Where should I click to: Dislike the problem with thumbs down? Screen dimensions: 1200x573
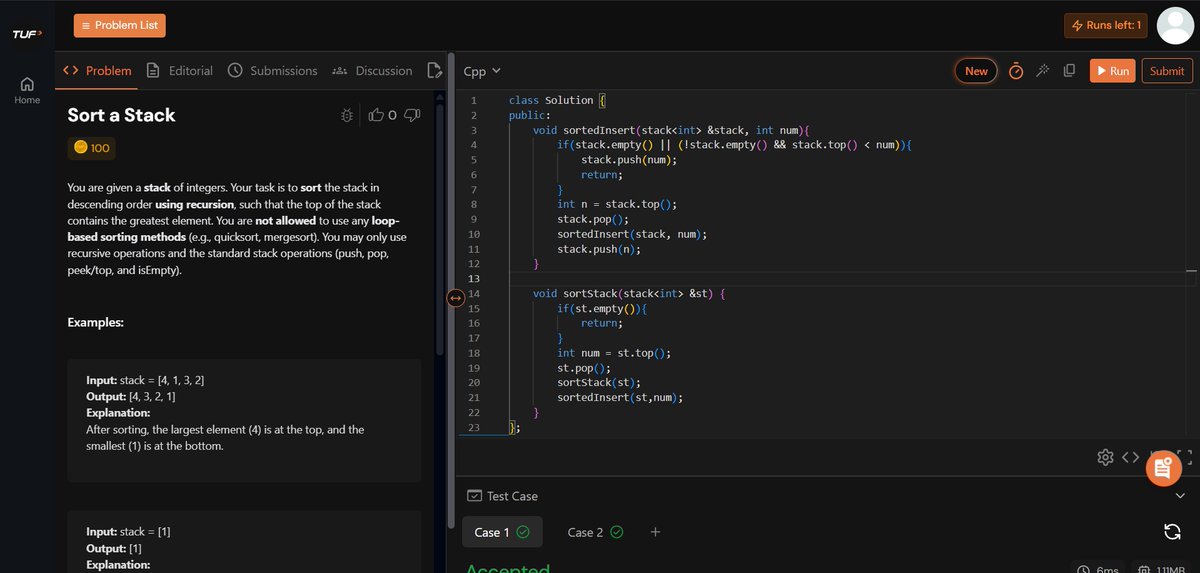(412, 115)
